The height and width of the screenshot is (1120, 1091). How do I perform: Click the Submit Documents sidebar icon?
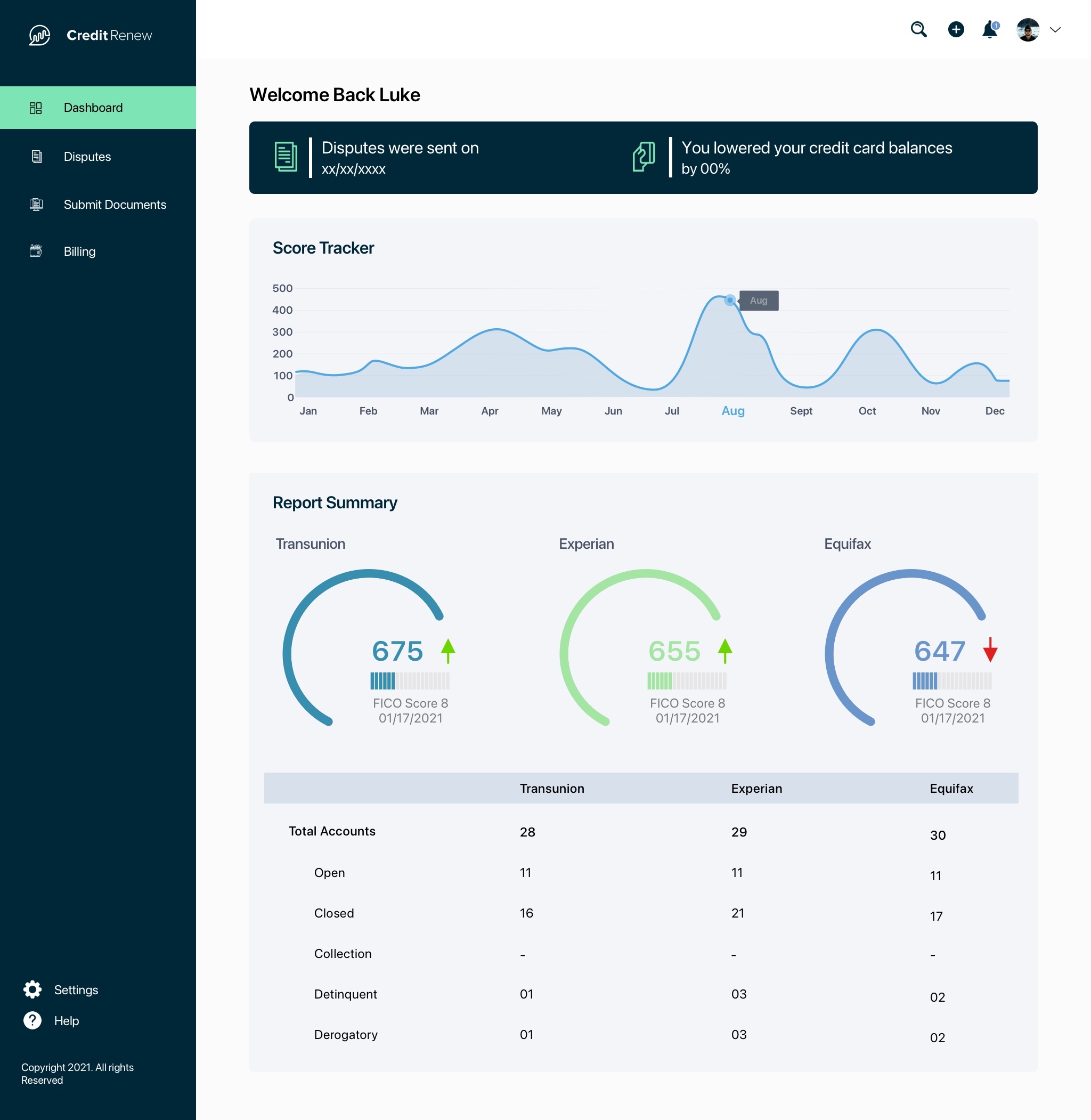pyautogui.click(x=36, y=205)
